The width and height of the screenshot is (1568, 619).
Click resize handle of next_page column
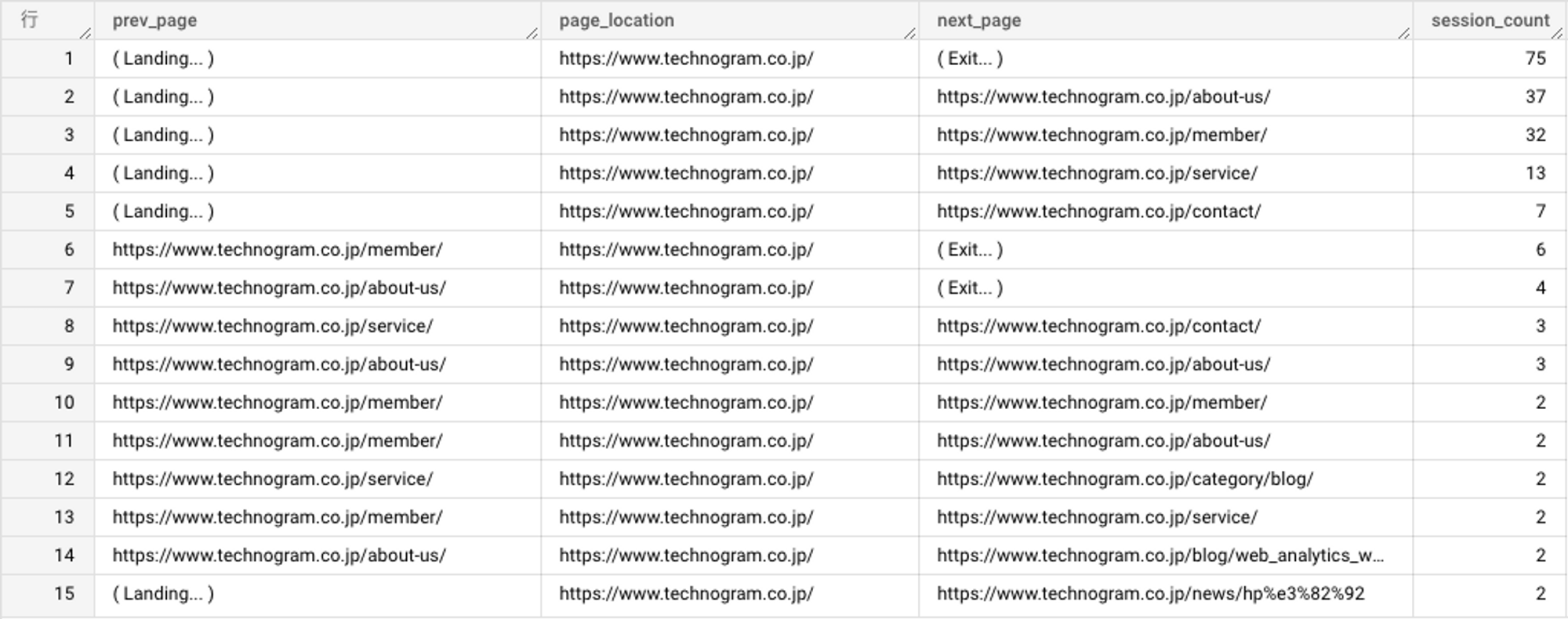point(1403,33)
